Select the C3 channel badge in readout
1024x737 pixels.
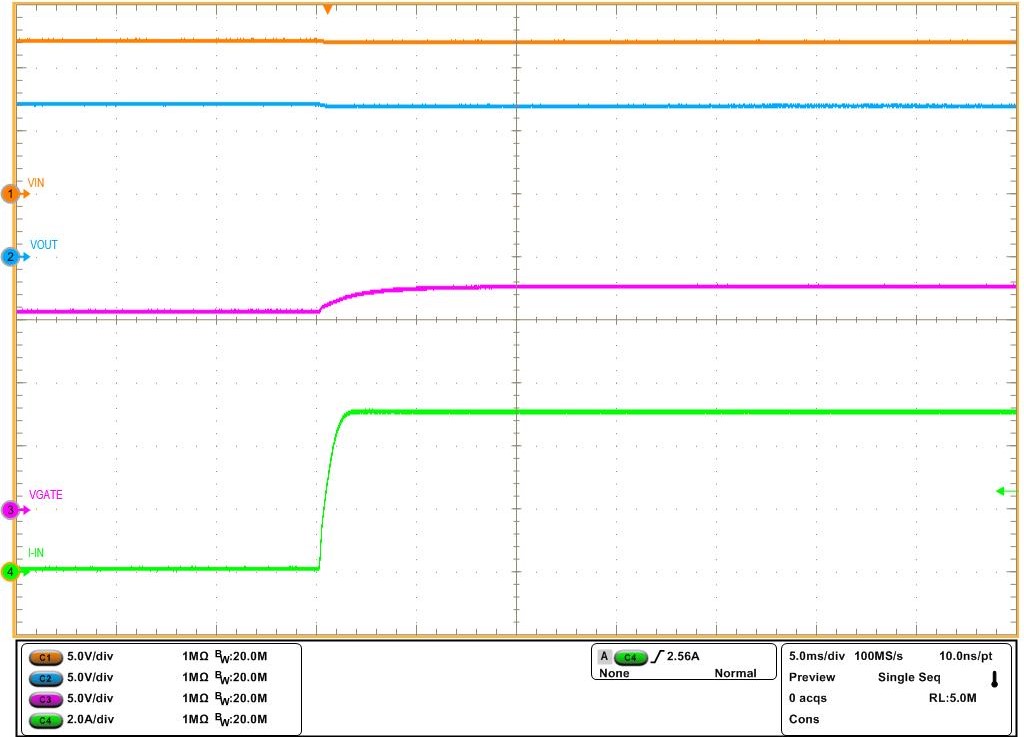tap(45, 698)
